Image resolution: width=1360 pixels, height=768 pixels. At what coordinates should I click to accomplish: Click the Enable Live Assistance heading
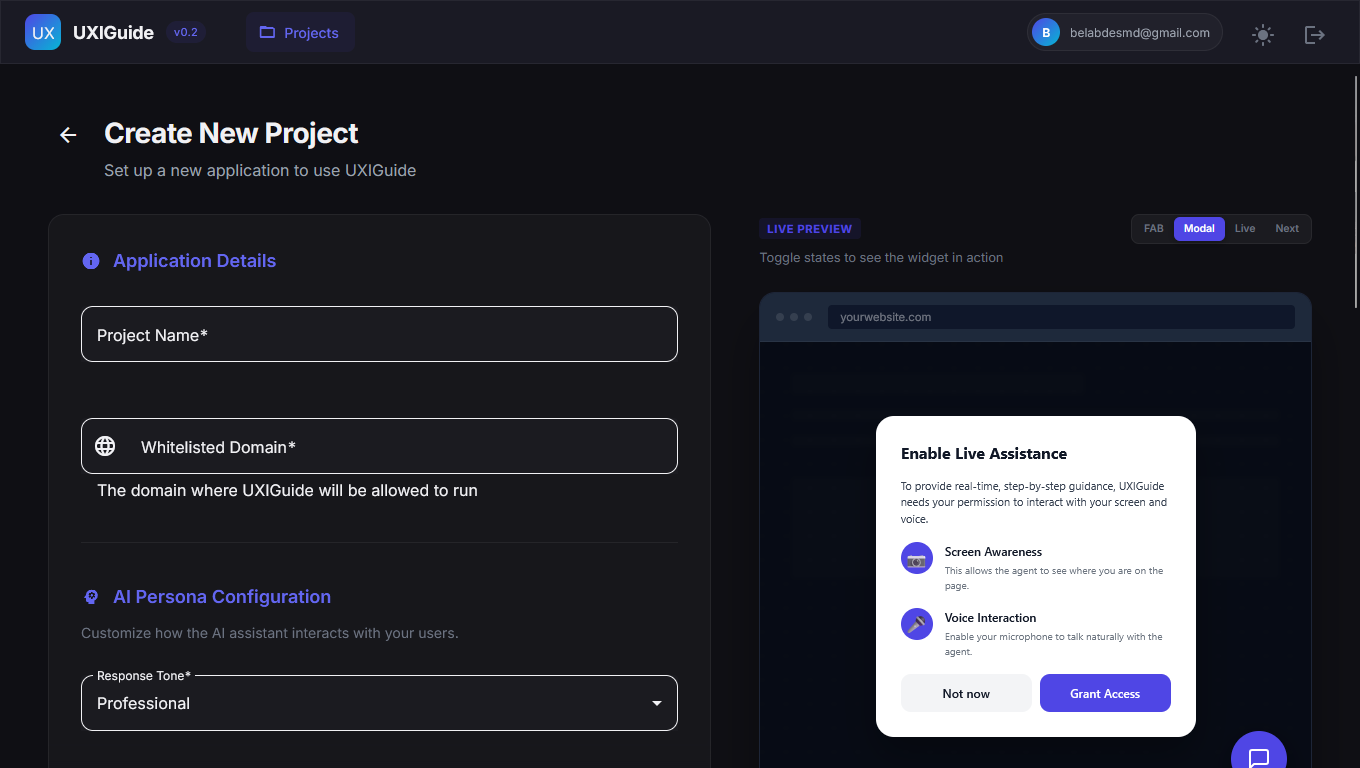point(984,454)
